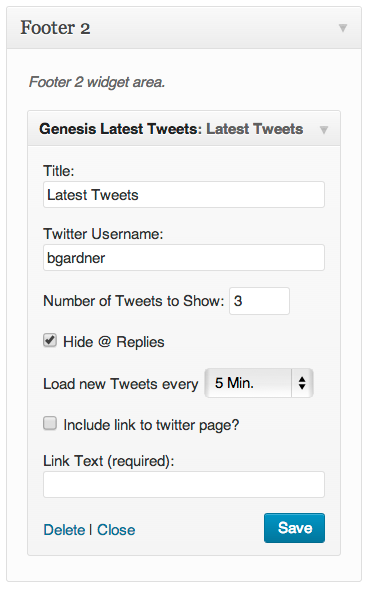This screenshot has height=593, width=371.
Task: Click the Hide @ Replies label text
Action: pos(114,342)
